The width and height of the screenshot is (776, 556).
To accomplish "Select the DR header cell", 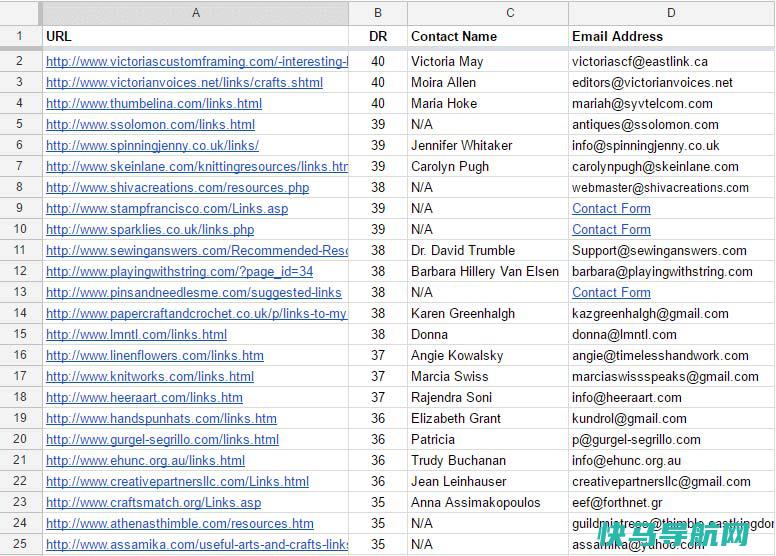I will pos(378,36).
